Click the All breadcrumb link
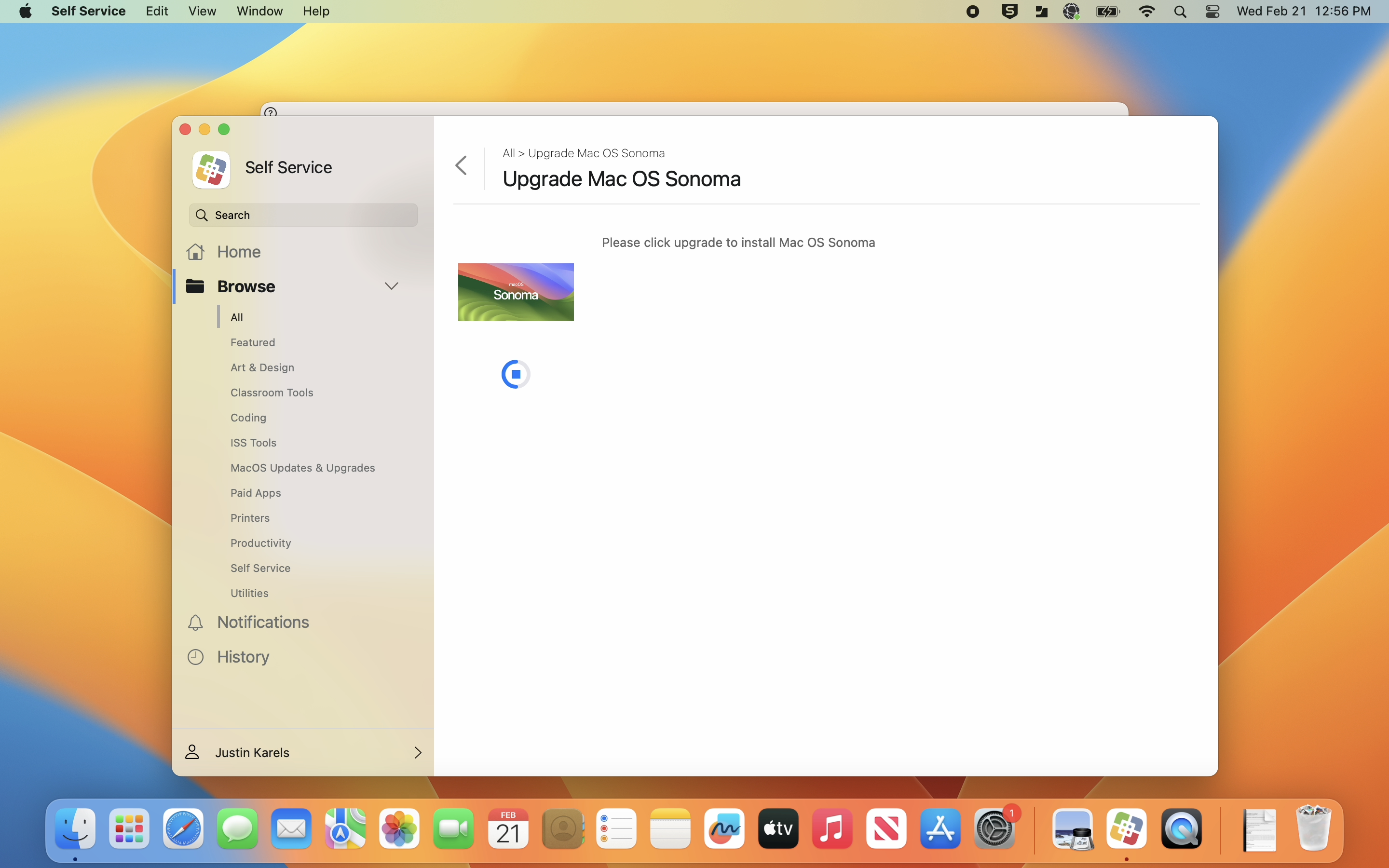The width and height of the screenshot is (1389, 868). click(x=508, y=153)
